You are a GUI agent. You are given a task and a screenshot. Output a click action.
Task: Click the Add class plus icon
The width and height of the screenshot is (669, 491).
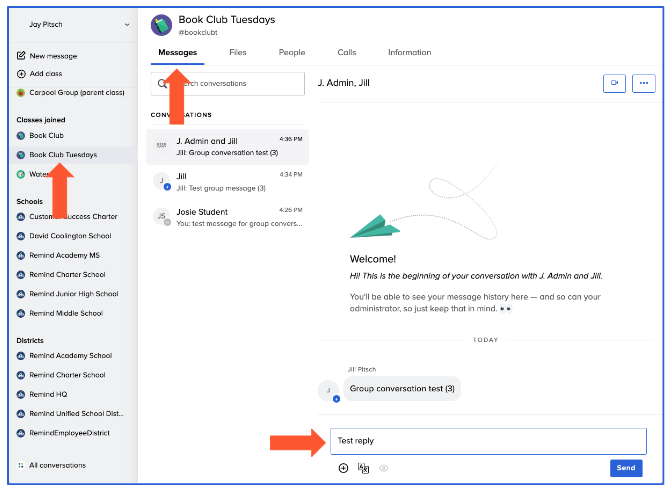pos(21,74)
